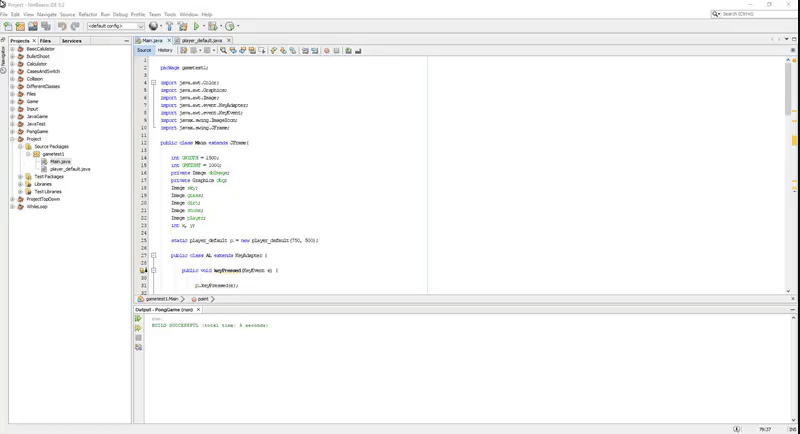Open the Window menu
Image resolution: width=800 pixels, height=434 pixels.
click(189, 14)
